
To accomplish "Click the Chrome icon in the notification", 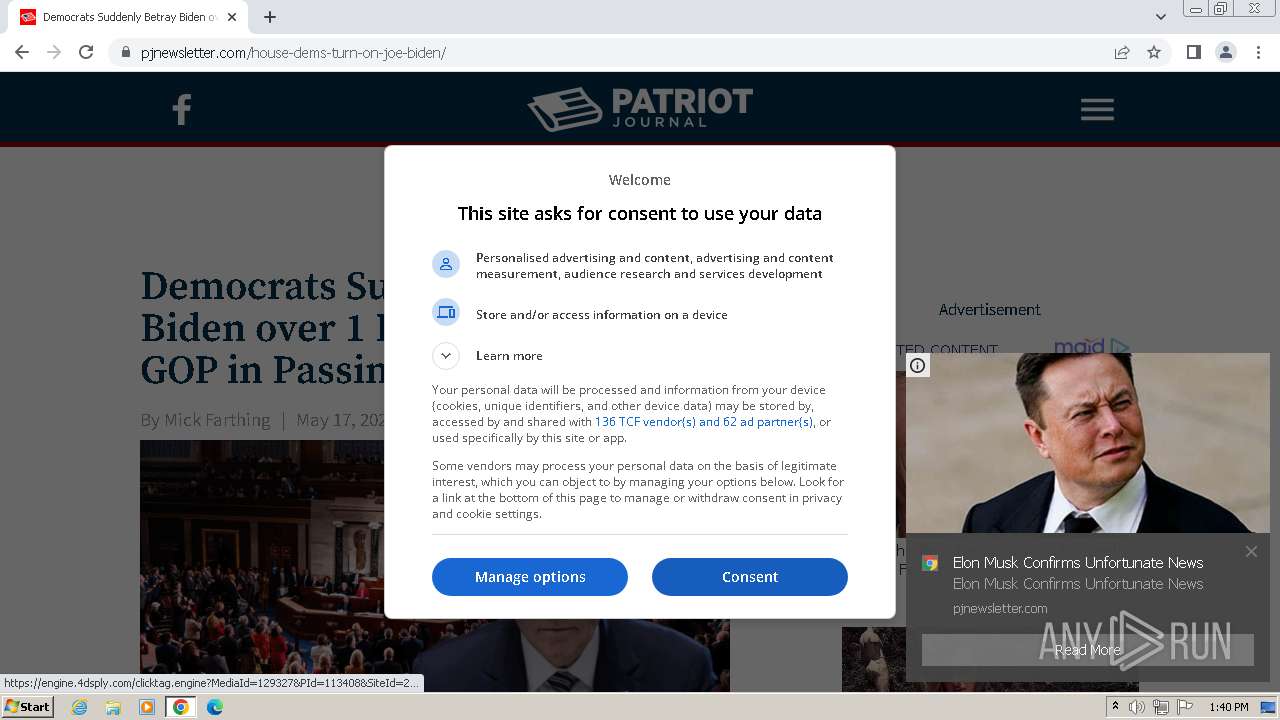I will point(930,563).
